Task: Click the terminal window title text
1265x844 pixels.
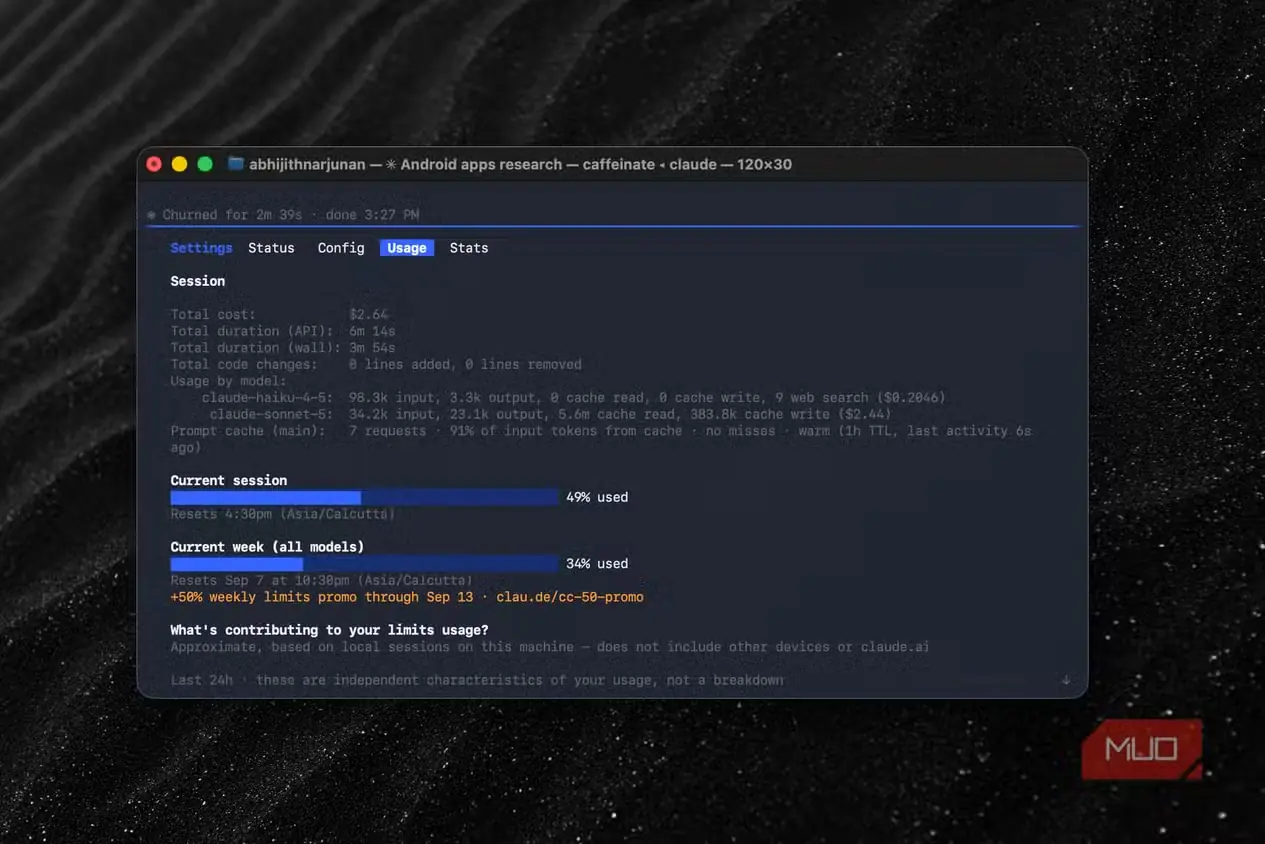Action: point(520,164)
